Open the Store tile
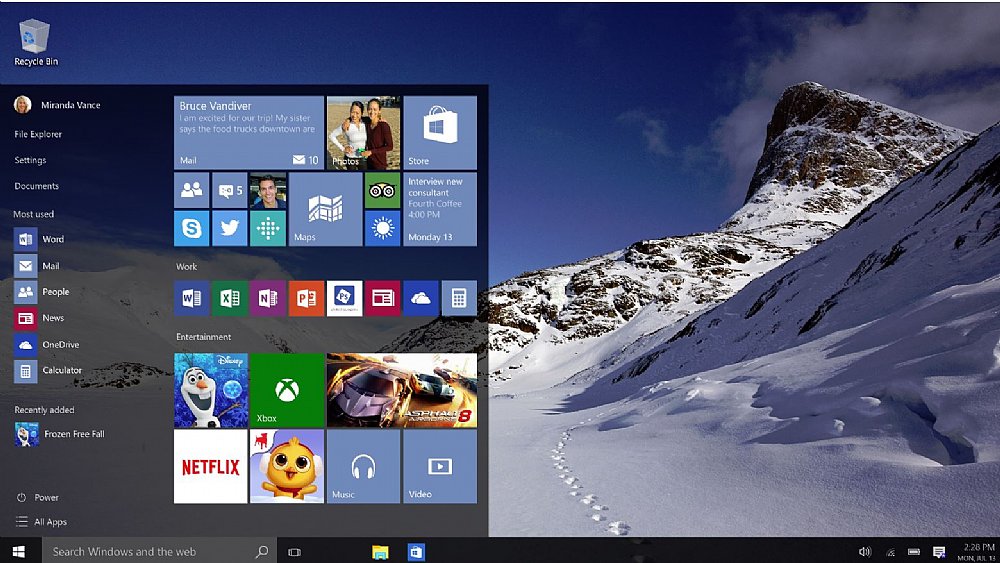Viewport: 1000px width, 563px height. coord(440,132)
